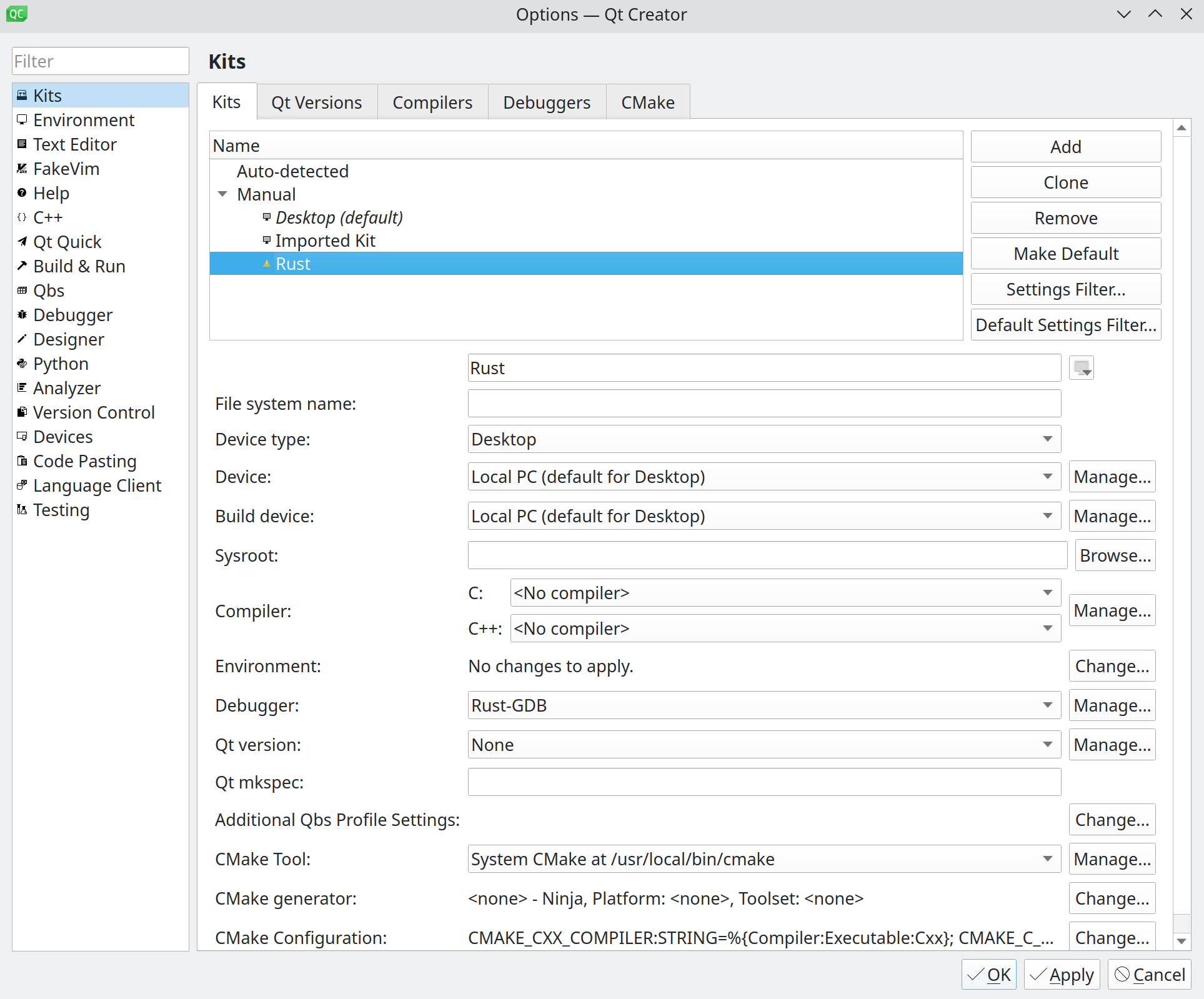Image resolution: width=1204 pixels, height=999 pixels.
Task: Click the Filter search field
Action: click(100, 61)
